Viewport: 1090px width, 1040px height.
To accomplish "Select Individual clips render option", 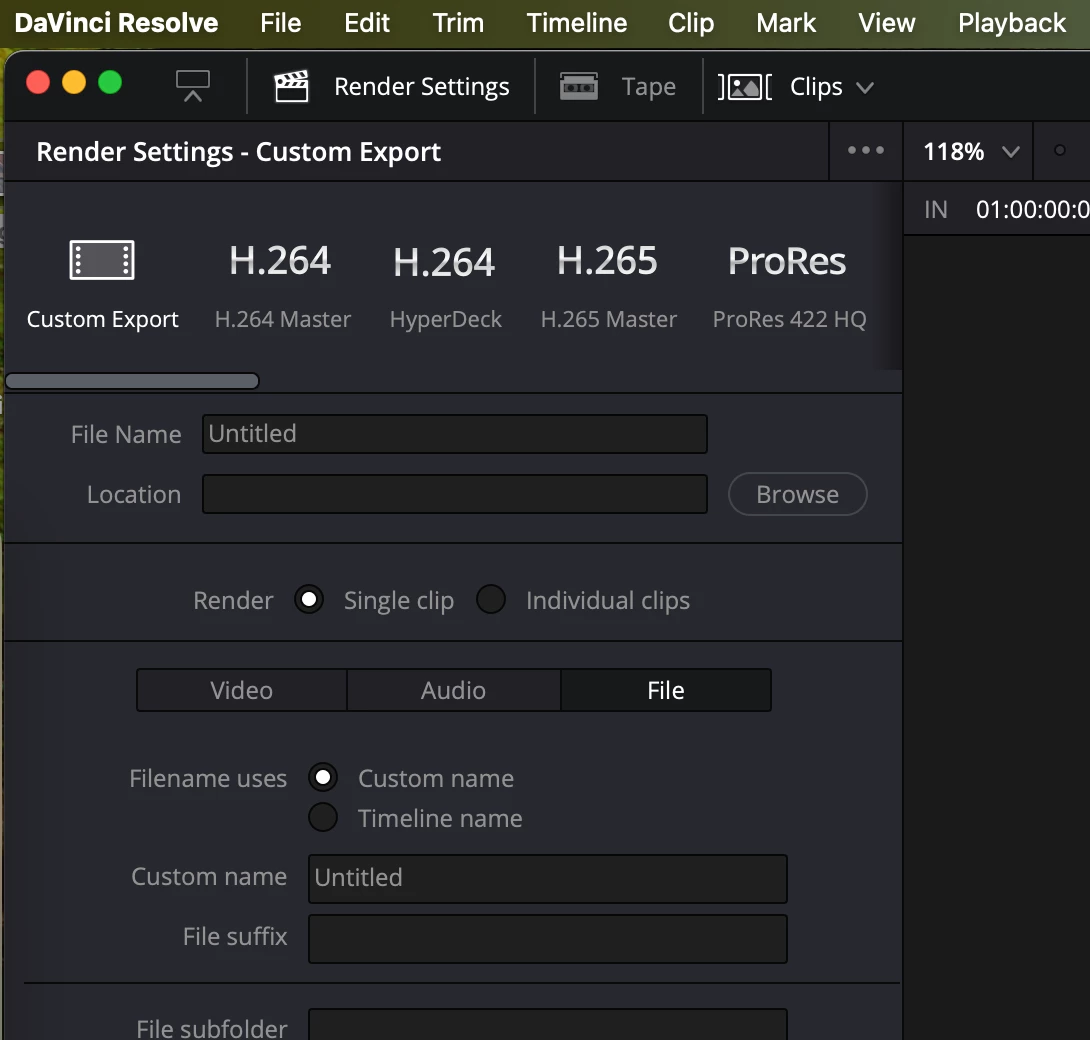I will coord(491,599).
